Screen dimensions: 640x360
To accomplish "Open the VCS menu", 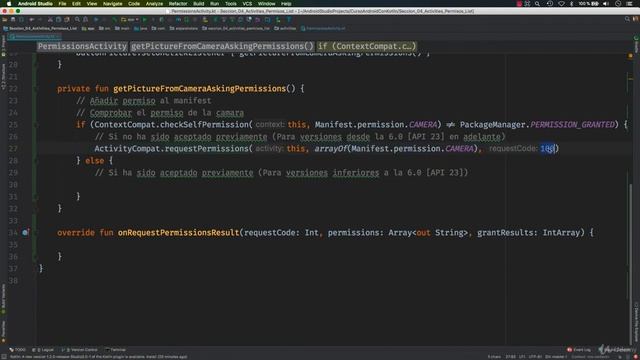I will 247,4.
